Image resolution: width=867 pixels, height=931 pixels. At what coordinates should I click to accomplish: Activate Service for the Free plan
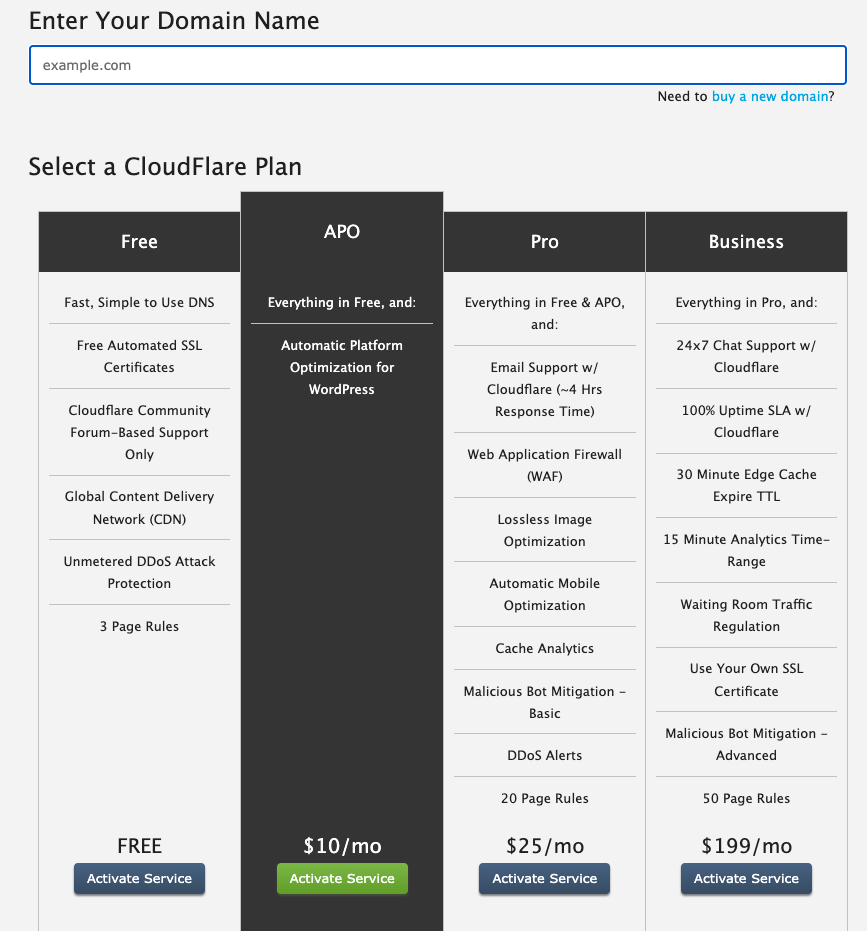pos(139,878)
